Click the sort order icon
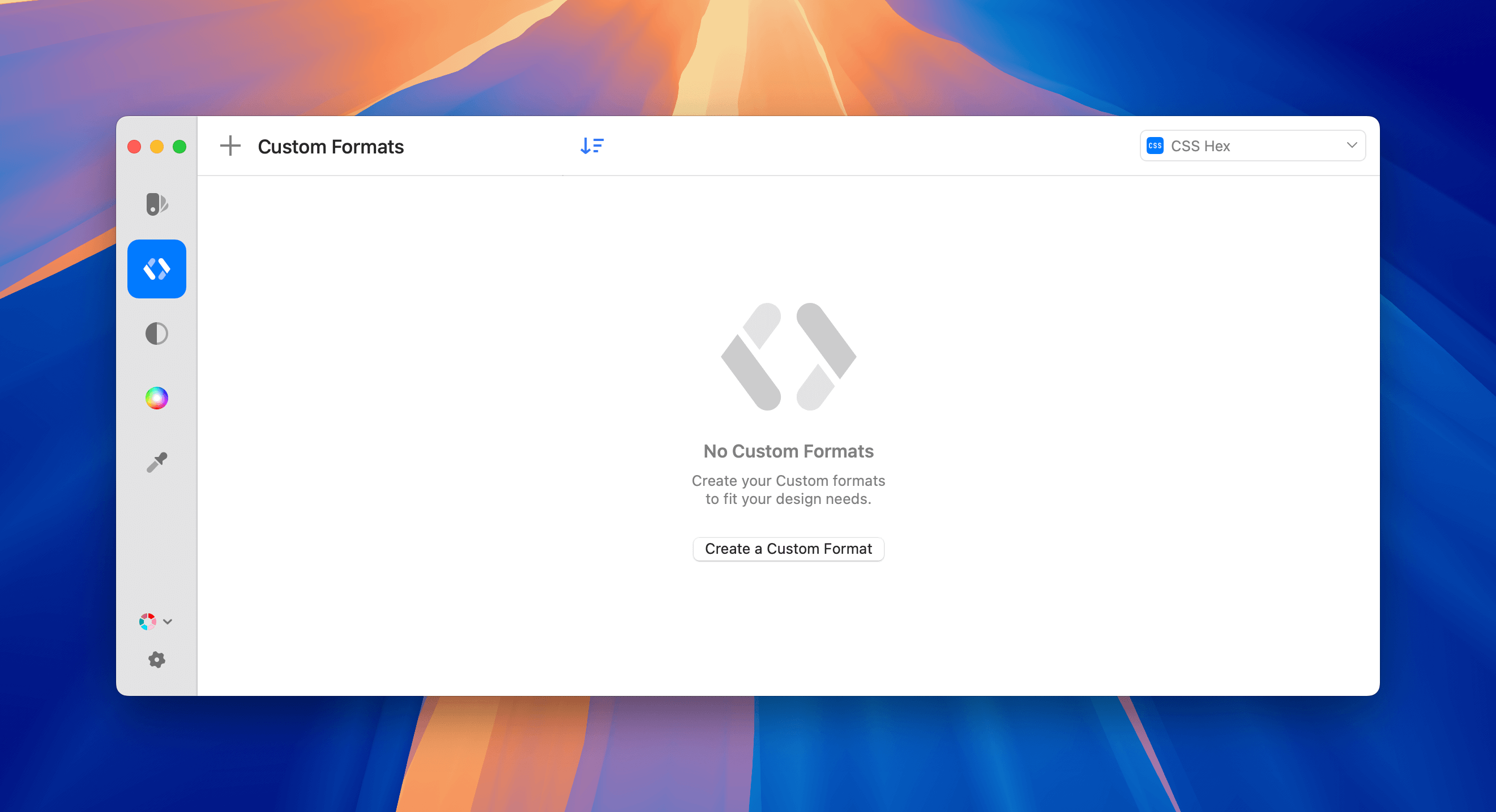The image size is (1496, 812). click(x=592, y=146)
